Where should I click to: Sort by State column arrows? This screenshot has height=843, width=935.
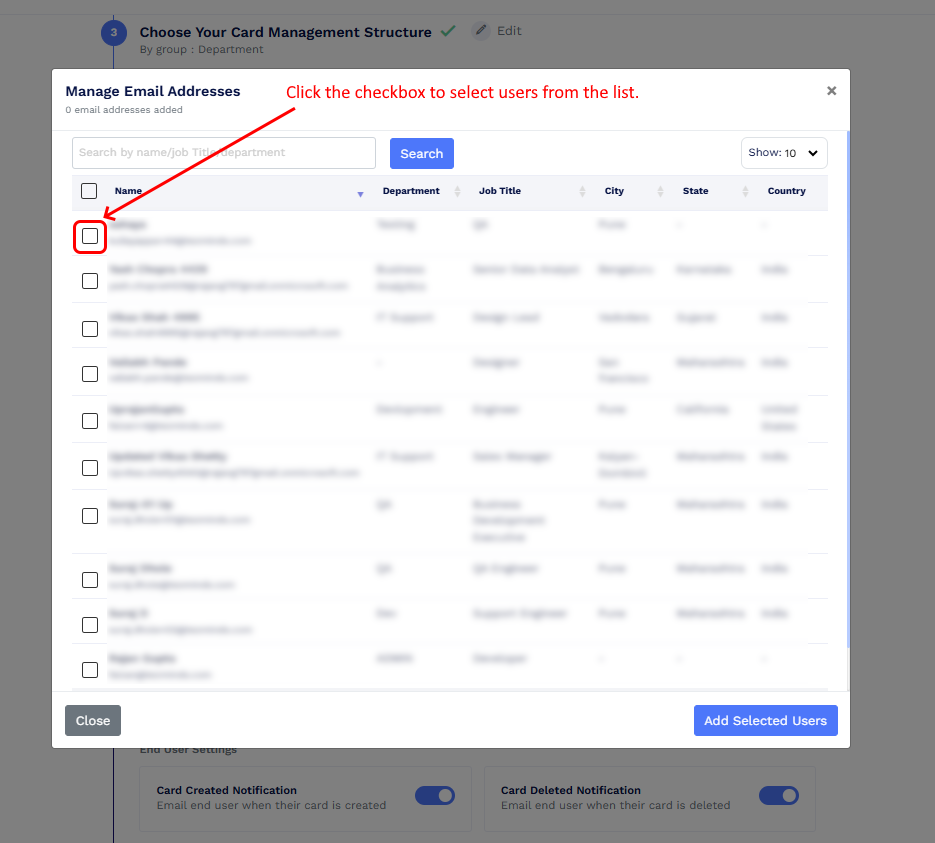pos(745,191)
